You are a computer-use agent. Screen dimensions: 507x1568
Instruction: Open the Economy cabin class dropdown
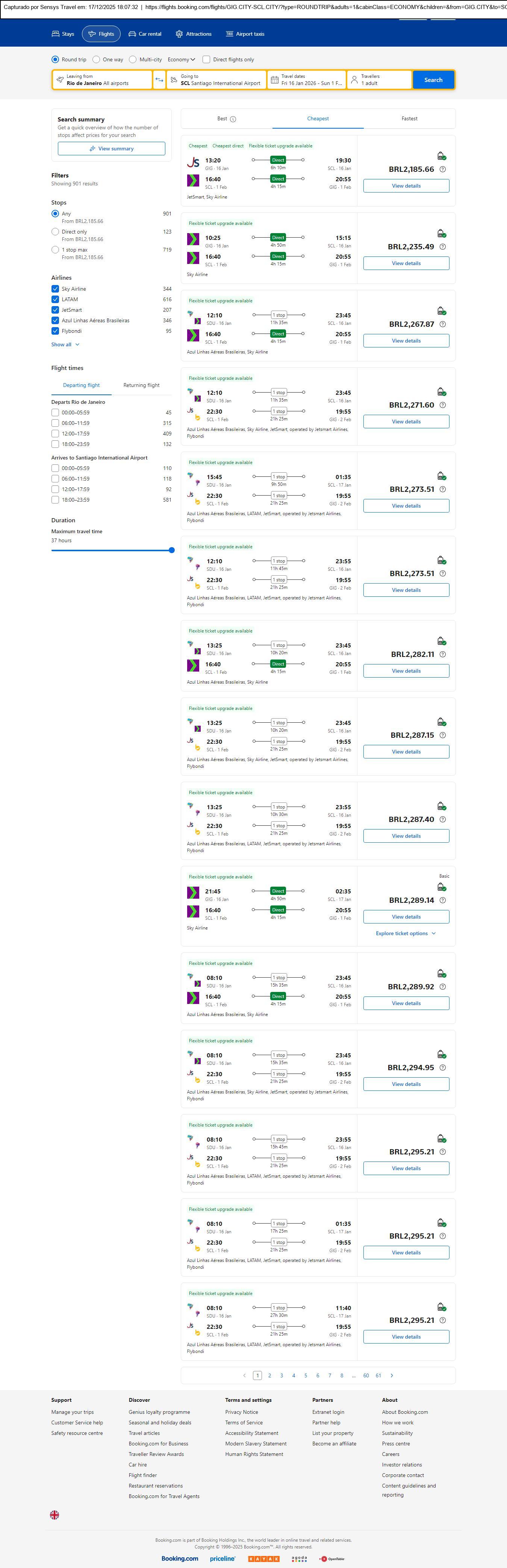(182, 60)
